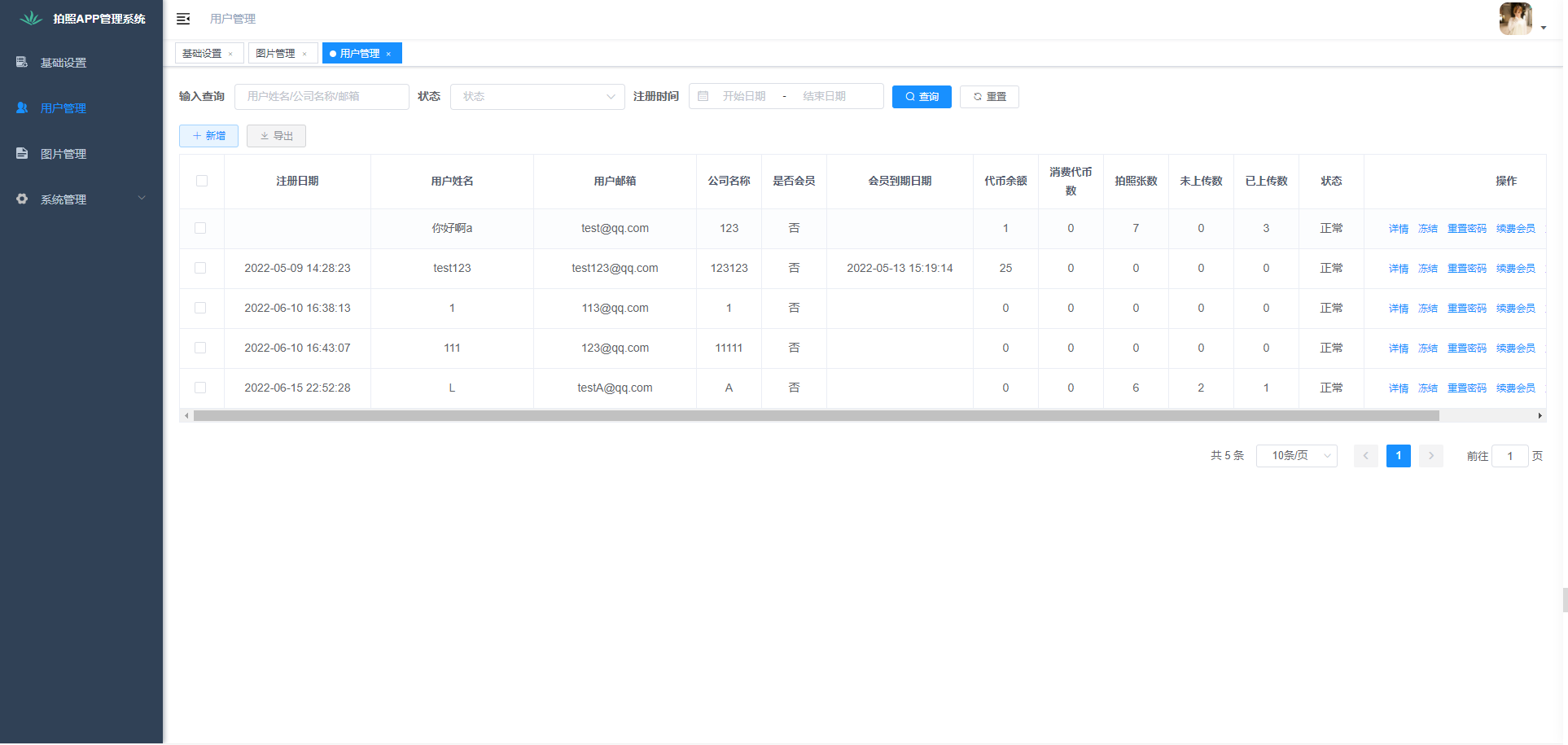The image size is (1568, 745).
Task: Close the 基础设置 tab
Action: click(231, 55)
